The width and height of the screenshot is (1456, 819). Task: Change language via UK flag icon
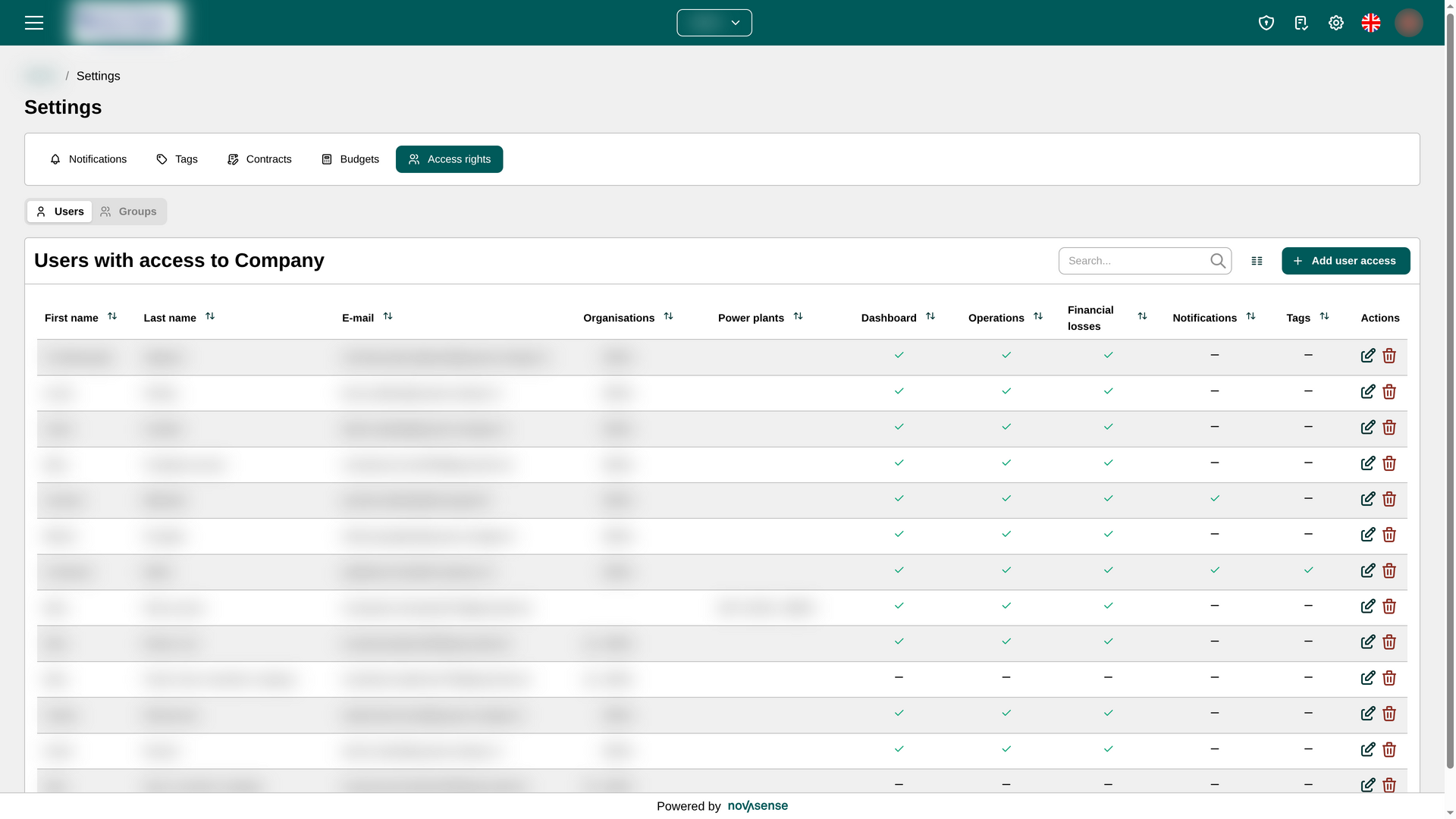tap(1371, 23)
